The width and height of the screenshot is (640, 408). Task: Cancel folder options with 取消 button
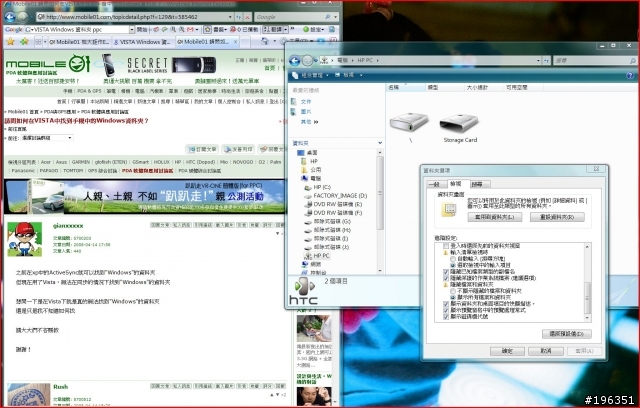click(546, 351)
